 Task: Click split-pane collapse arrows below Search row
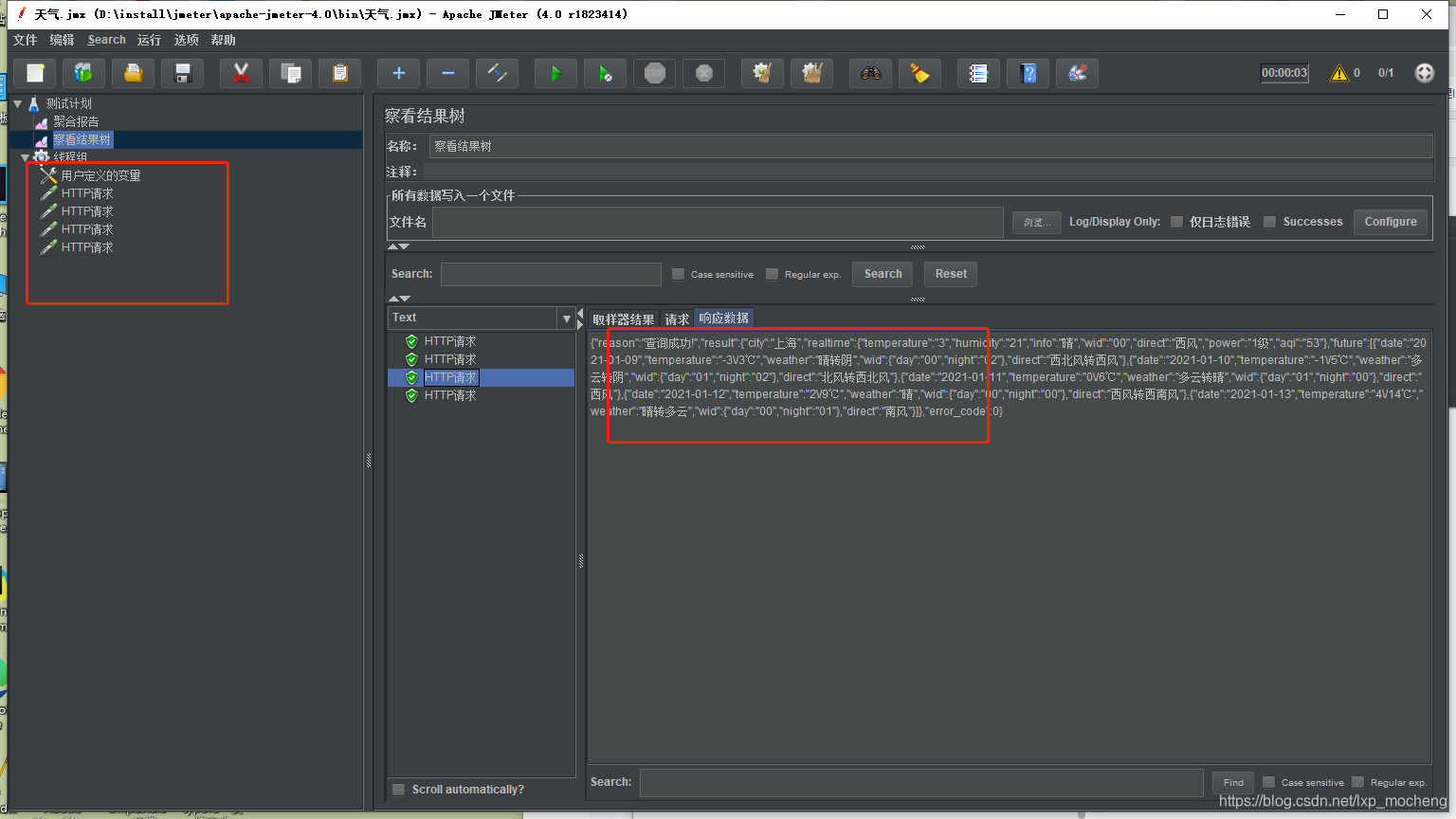(x=399, y=299)
